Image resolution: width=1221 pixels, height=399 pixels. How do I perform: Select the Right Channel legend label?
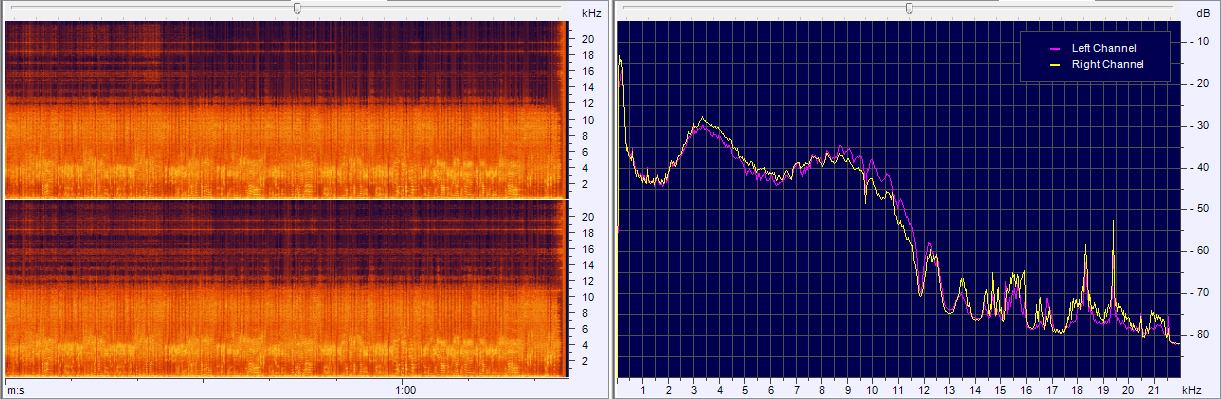[x=1107, y=64]
